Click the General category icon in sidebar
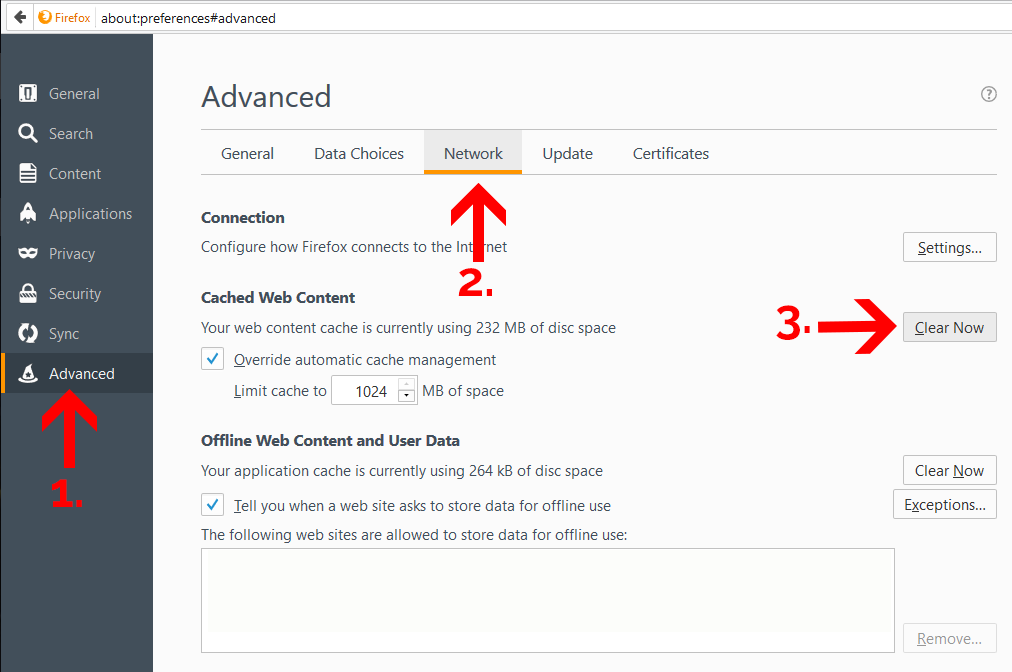Viewport: 1012px width, 672px height. coord(28,94)
